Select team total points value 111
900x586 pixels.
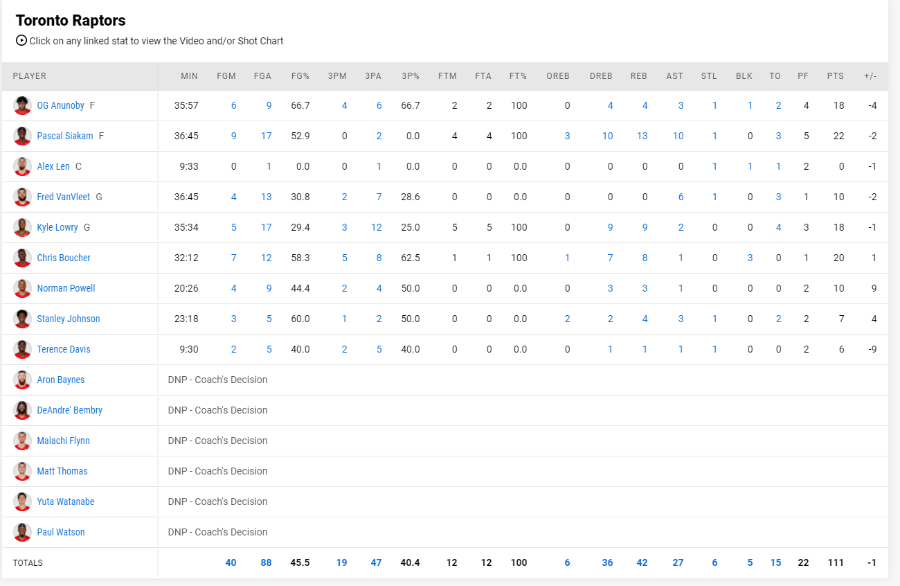[835, 562]
